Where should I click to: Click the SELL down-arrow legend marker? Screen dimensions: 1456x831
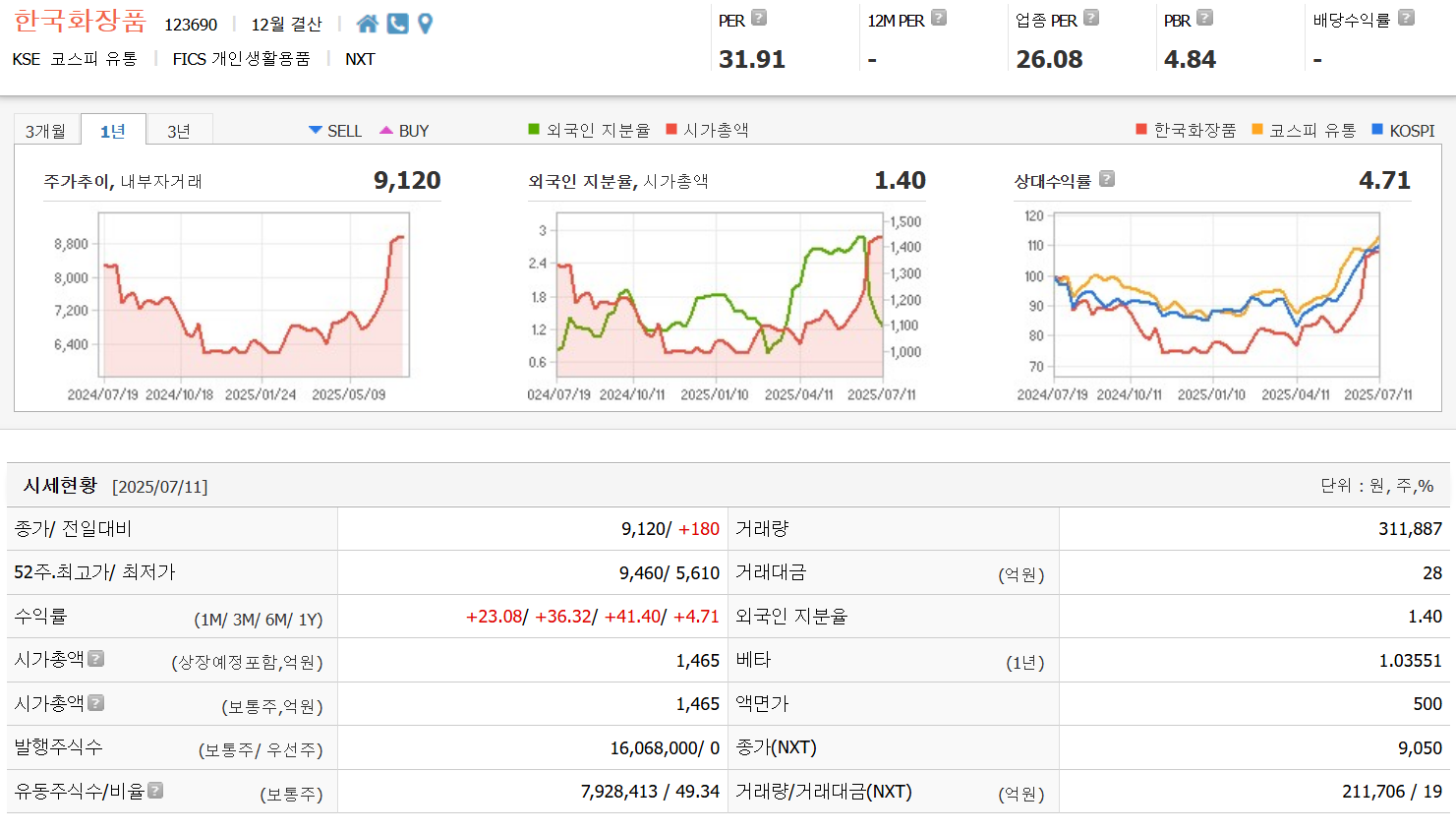click(316, 130)
